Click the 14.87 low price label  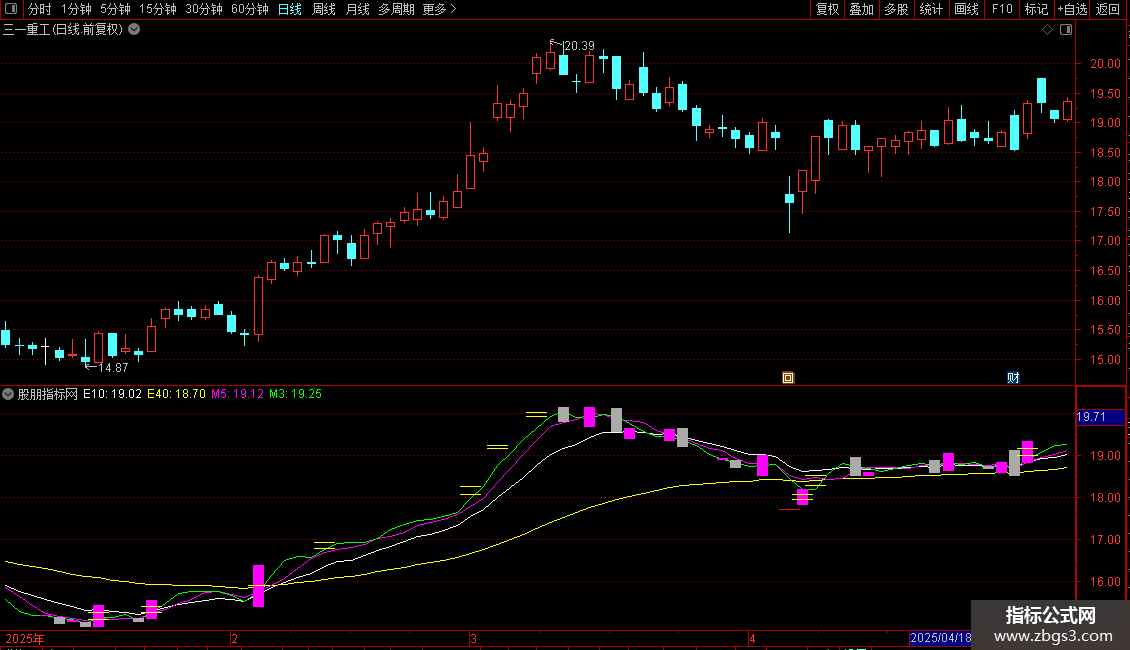113,368
